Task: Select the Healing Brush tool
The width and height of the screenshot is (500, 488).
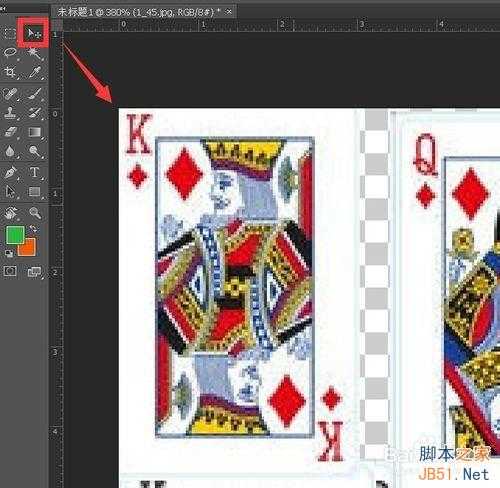Action: click(10, 94)
